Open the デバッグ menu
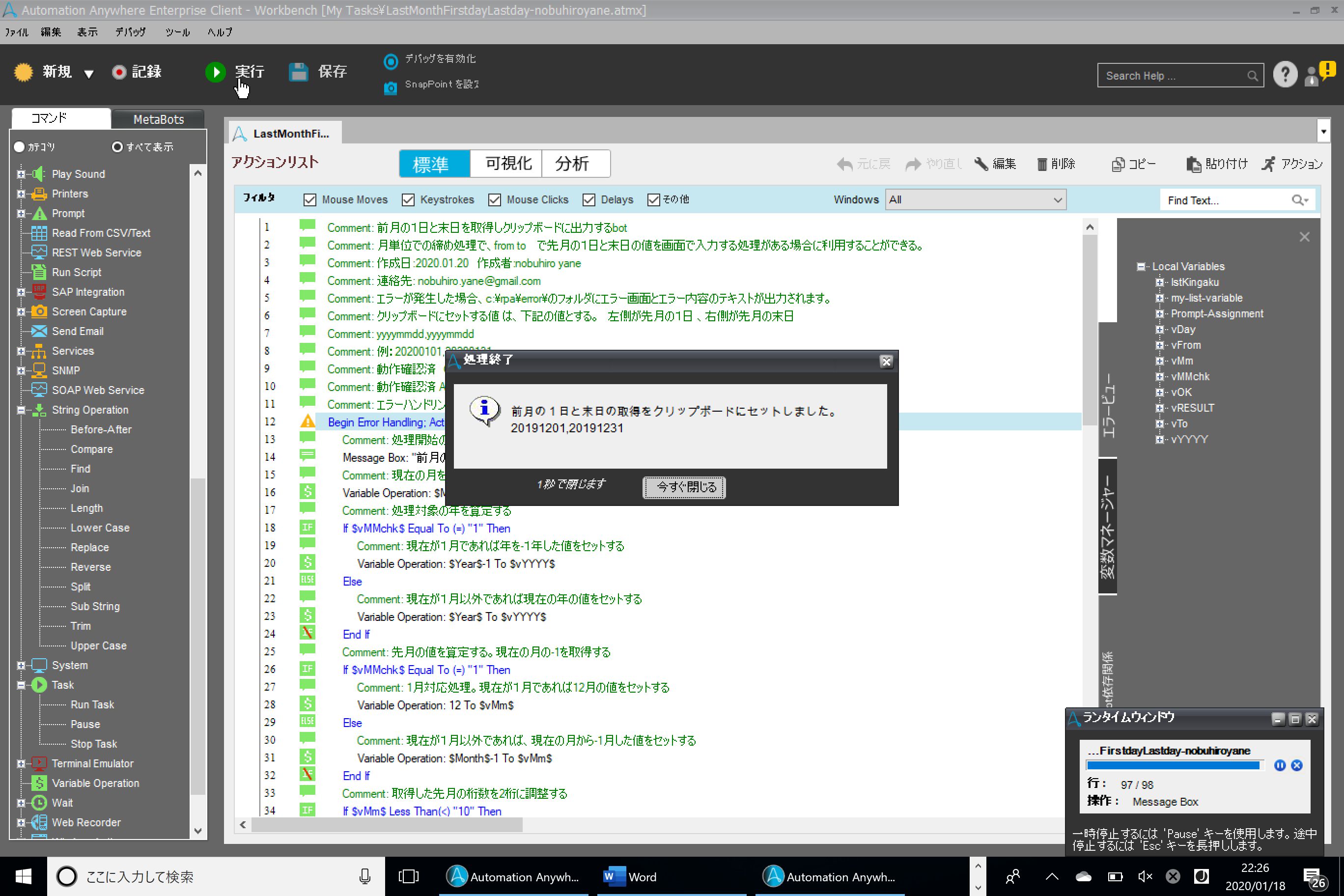 pos(130,32)
